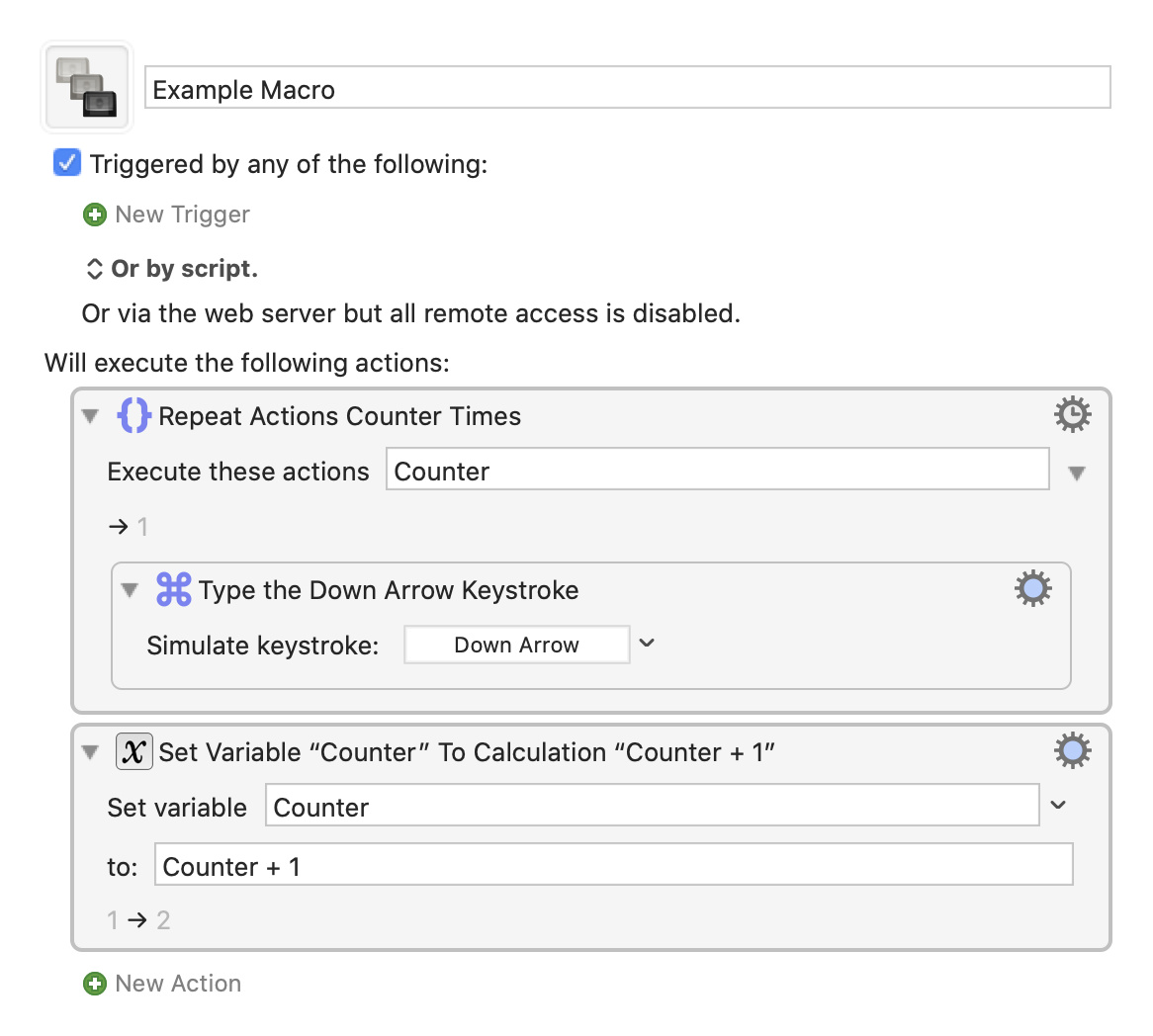Select the Set Variable Counter To Calculation title
Screen dimensions: 1153x1036
467,752
